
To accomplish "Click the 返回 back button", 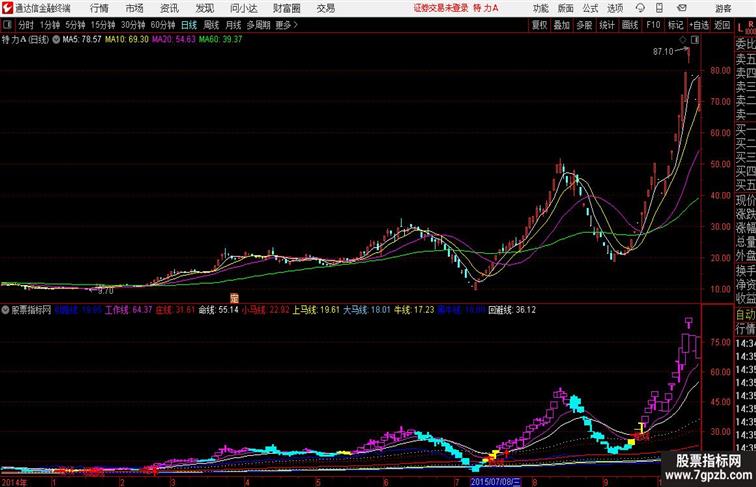I will [722, 25].
